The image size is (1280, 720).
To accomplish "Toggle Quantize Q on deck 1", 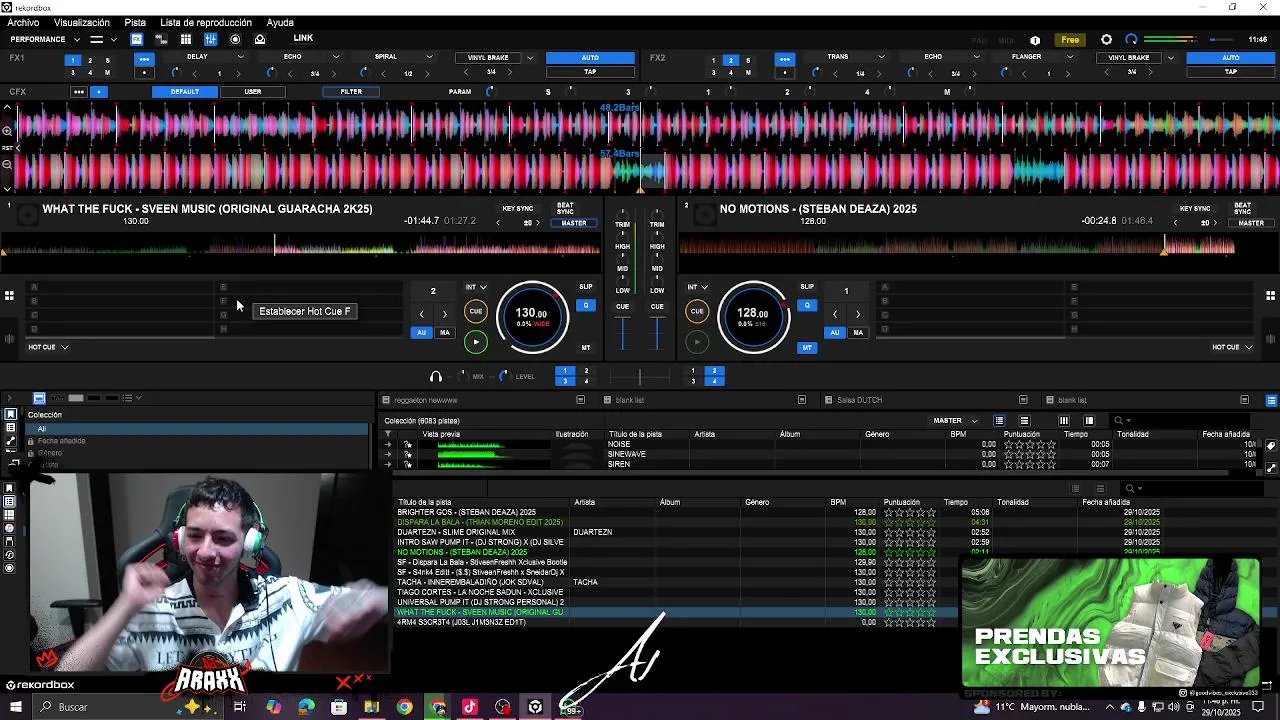I will [x=586, y=305].
